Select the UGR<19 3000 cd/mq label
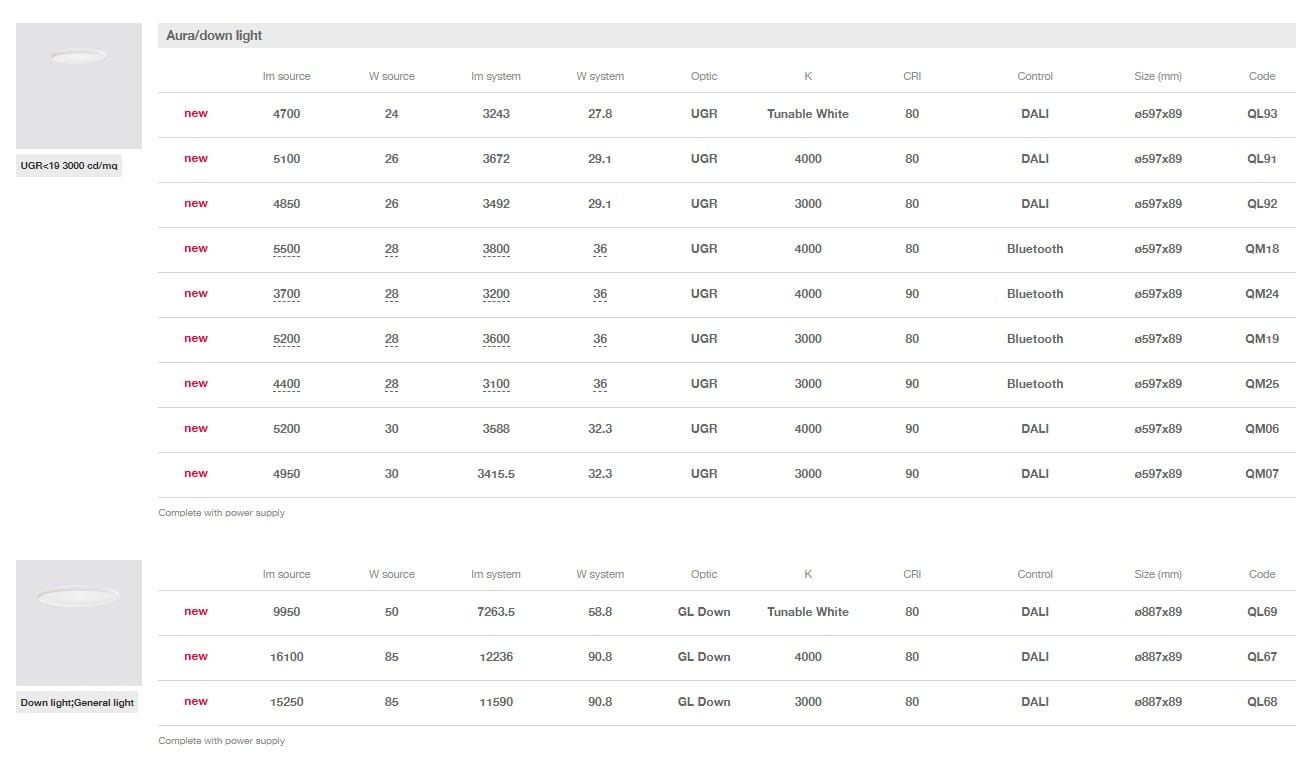The height and width of the screenshot is (769, 1296). pos(69,166)
